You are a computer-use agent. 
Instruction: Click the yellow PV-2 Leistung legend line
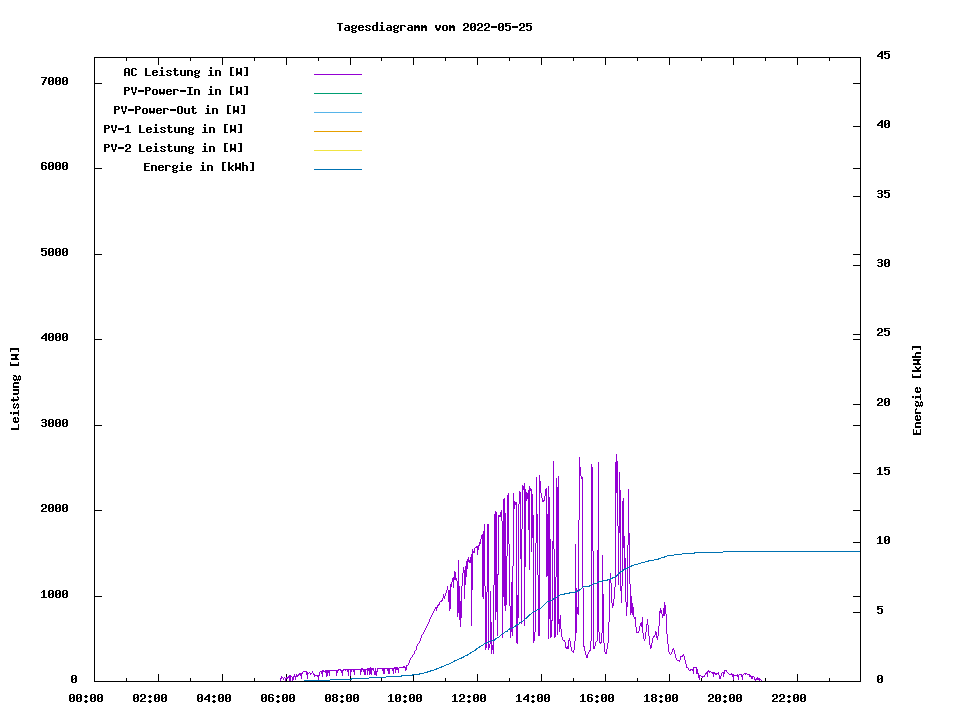(337, 150)
